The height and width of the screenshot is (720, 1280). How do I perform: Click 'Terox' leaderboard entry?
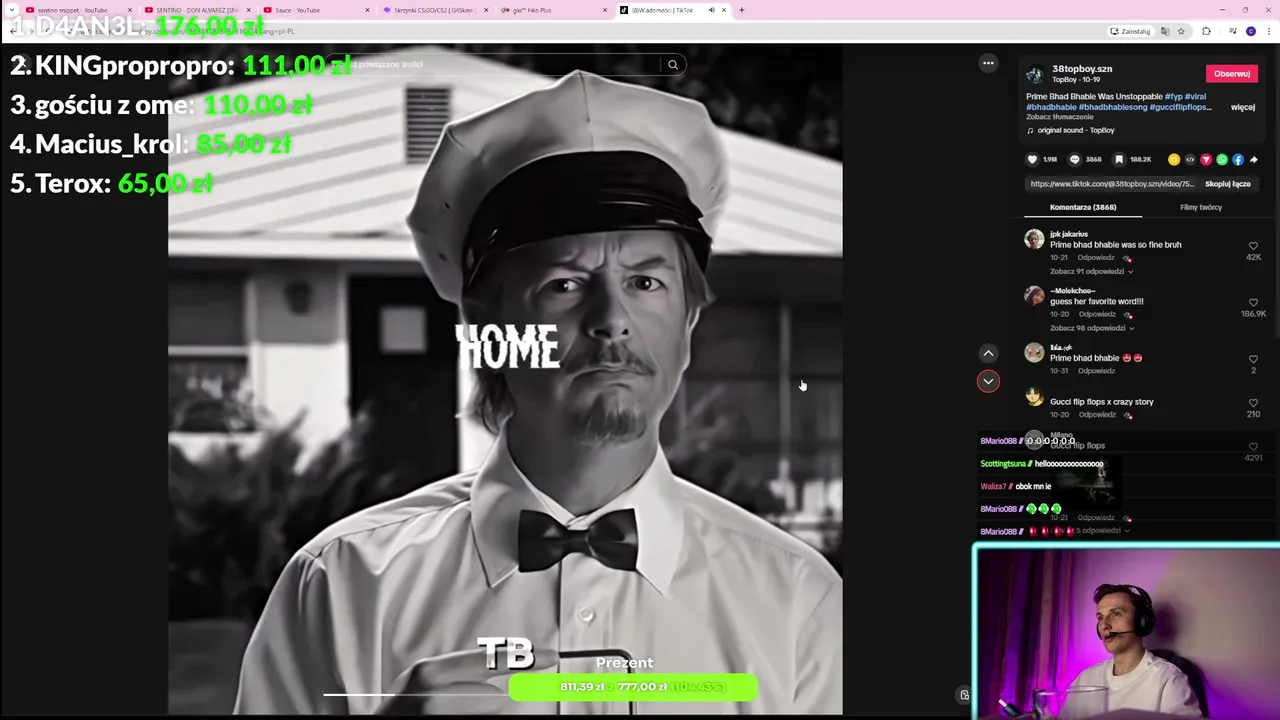point(111,184)
